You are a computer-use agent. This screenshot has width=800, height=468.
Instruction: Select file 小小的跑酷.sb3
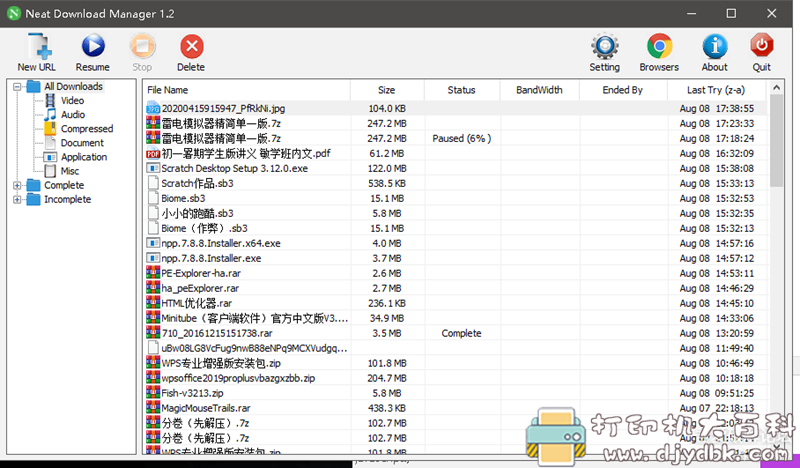tap(197, 213)
